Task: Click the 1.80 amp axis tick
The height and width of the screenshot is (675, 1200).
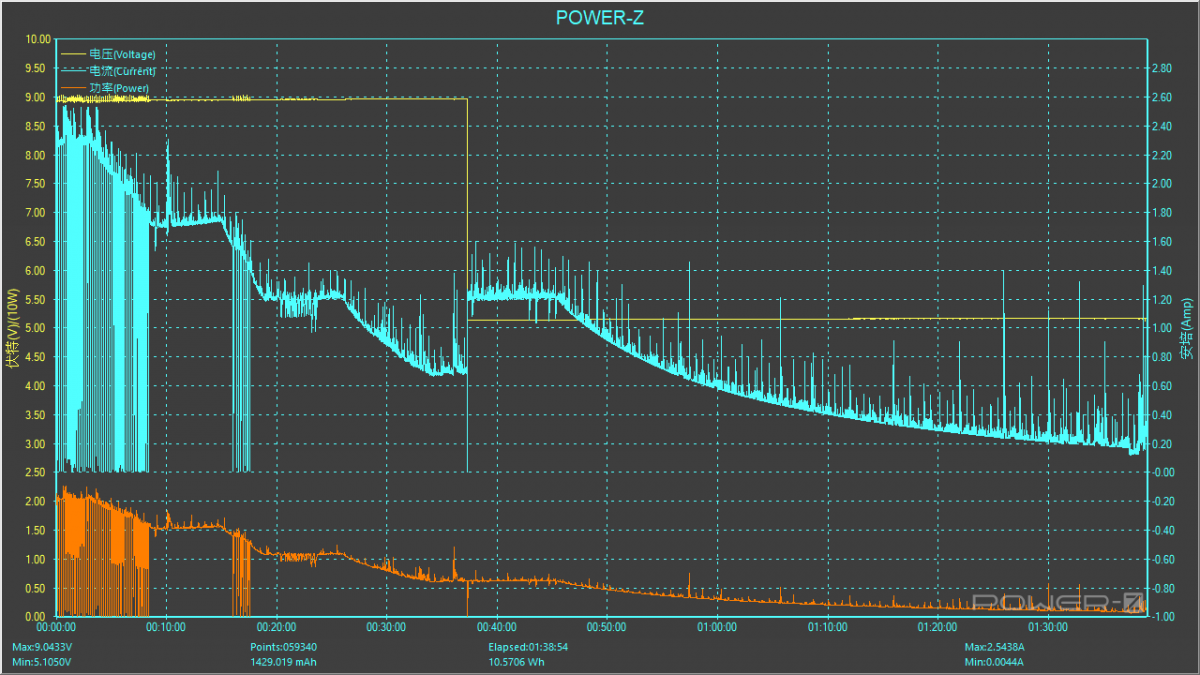Action: click(1160, 213)
